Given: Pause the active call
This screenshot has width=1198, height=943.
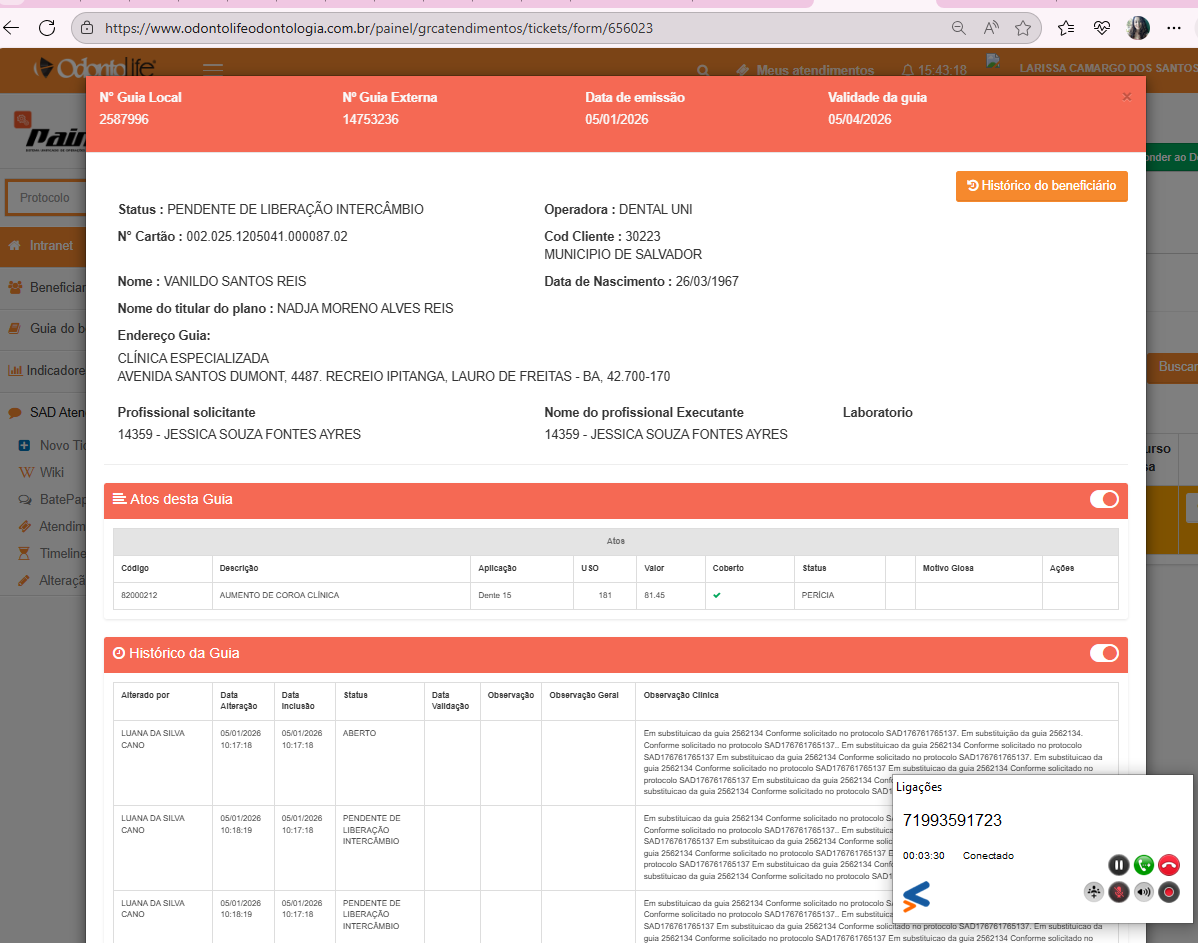Looking at the screenshot, I should 1118,865.
